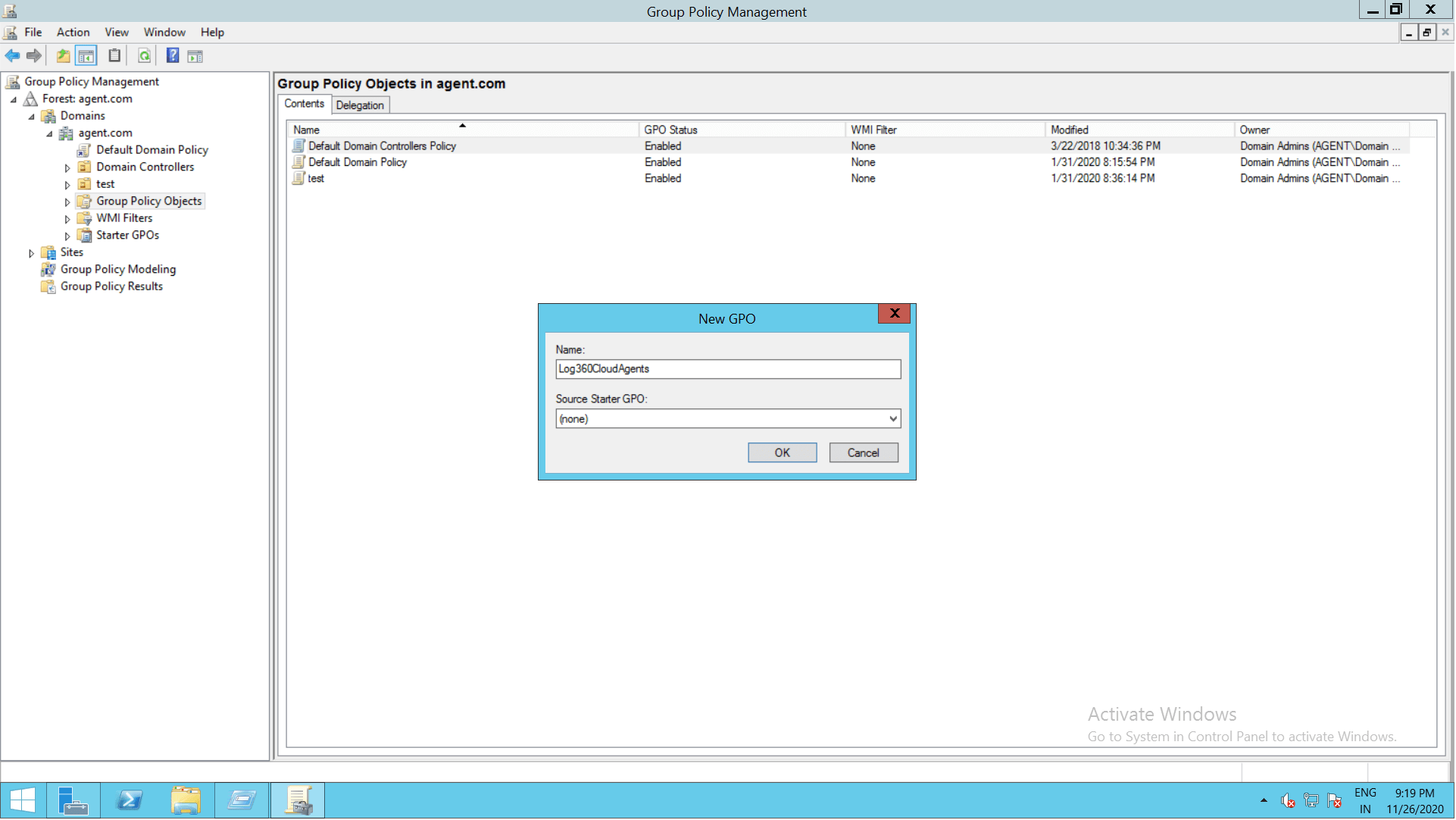Click the Refresh toolbar icon

[x=144, y=56]
